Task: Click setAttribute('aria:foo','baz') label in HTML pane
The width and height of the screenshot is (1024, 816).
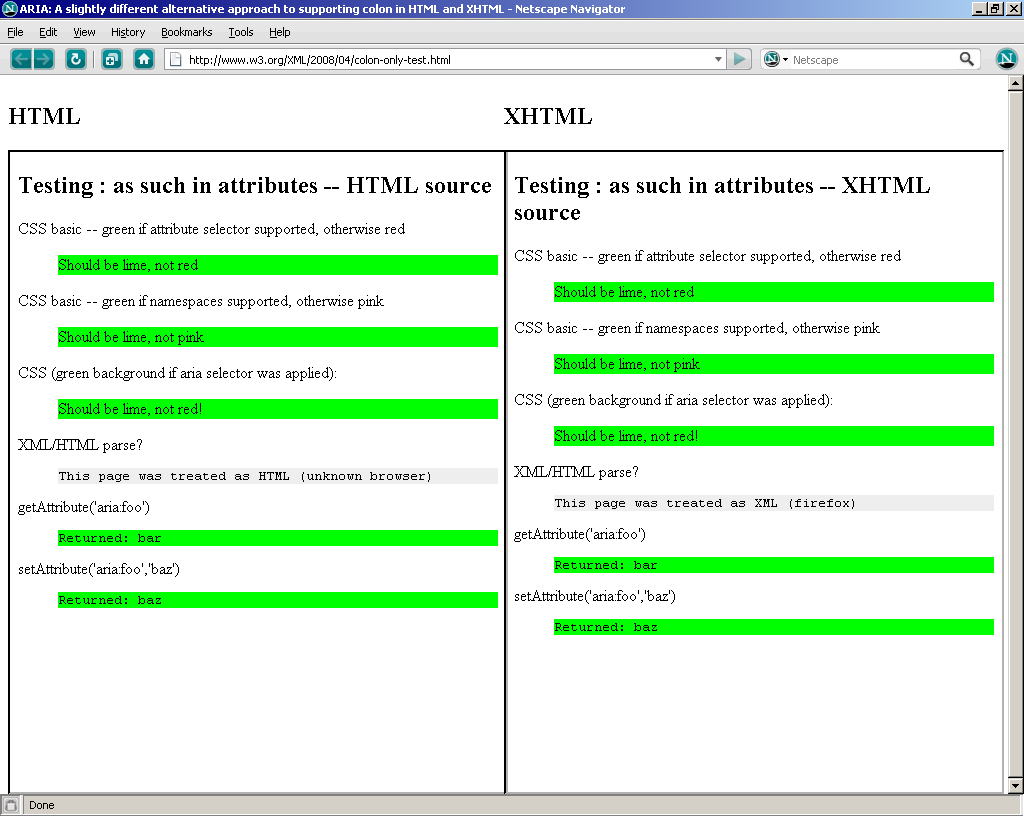Action: [99, 569]
